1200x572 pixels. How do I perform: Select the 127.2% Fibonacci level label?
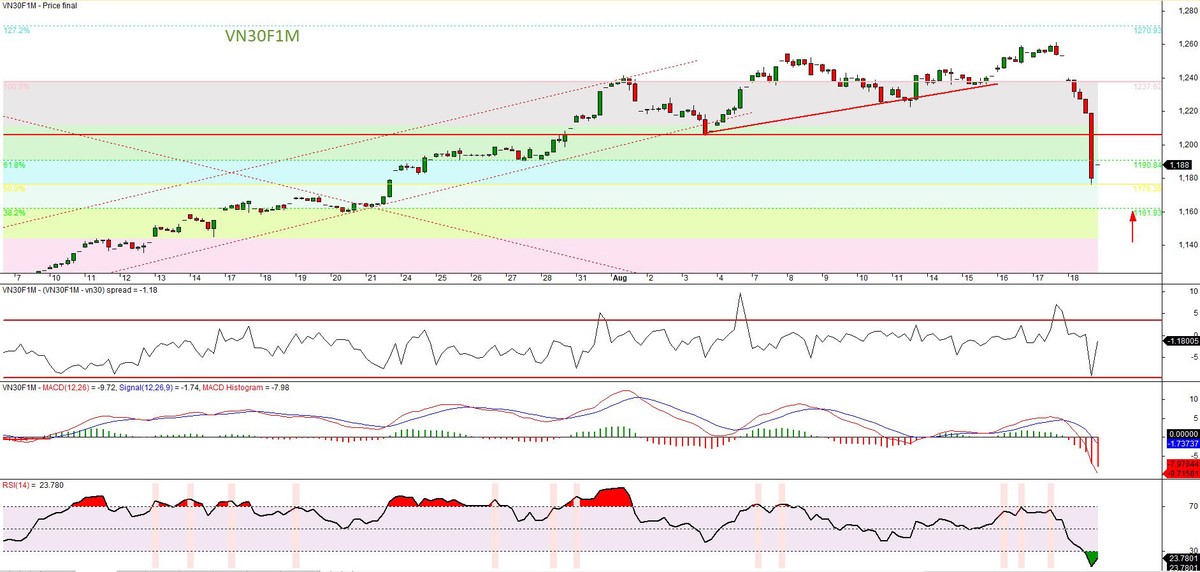pyautogui.click(x=16, y=30)
